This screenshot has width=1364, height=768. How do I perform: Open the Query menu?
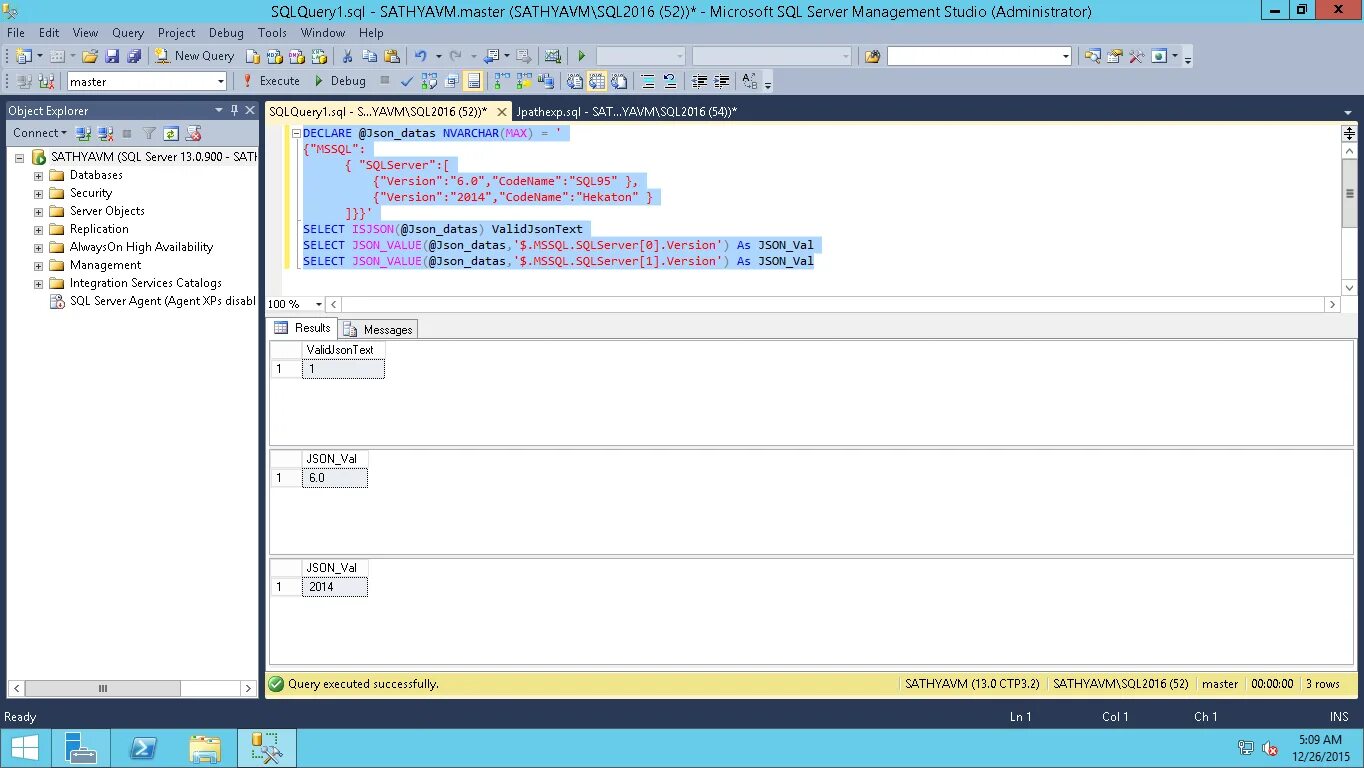[x=128, y=32]
